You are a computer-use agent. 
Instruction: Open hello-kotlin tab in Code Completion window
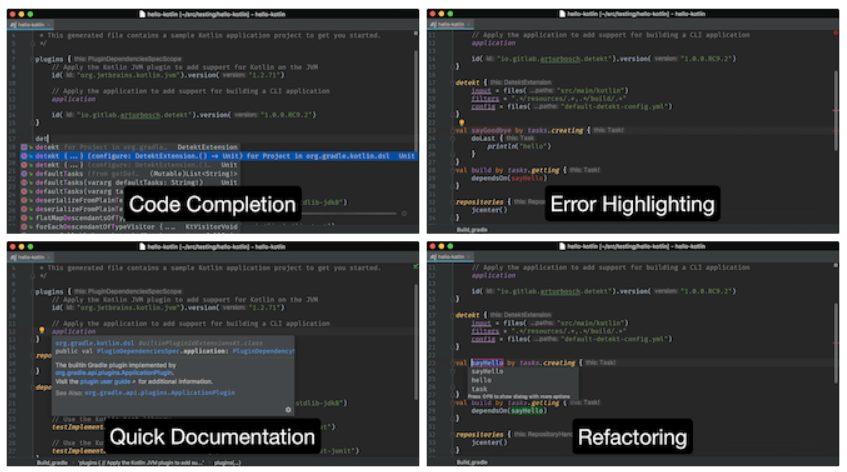coord(28,25)
